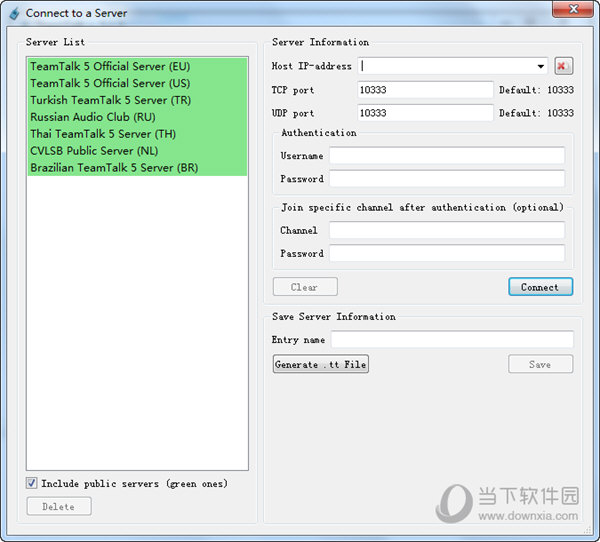
Task: Click the Connect button
Action: [x=540, y=287]
